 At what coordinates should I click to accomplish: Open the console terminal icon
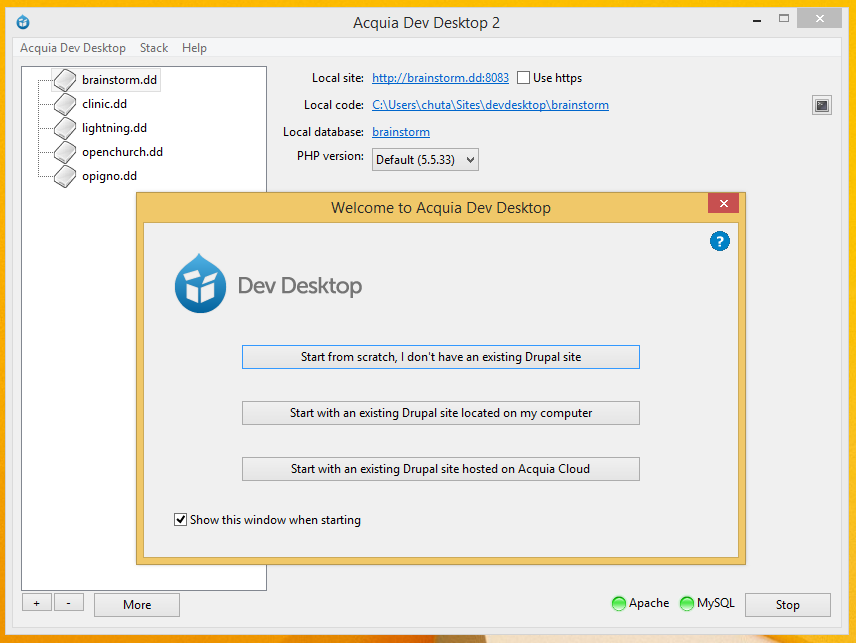click(822, 105)
